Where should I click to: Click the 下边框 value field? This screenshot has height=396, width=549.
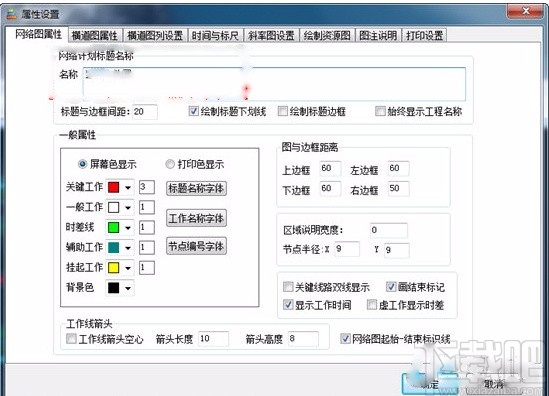click(330, 189)
